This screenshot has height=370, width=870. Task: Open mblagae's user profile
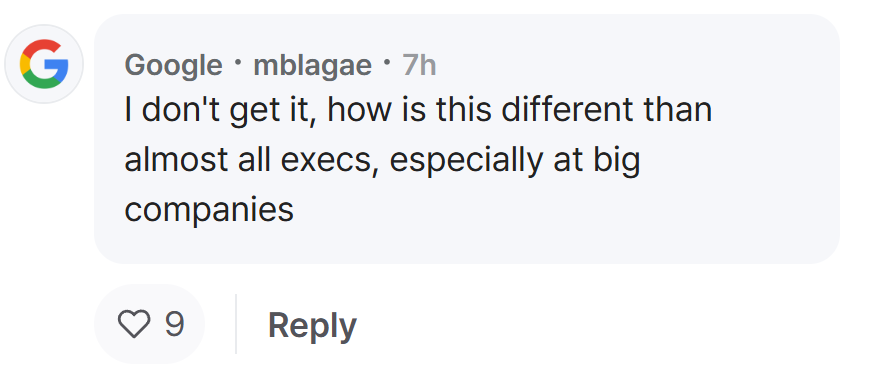pos(312,65)
